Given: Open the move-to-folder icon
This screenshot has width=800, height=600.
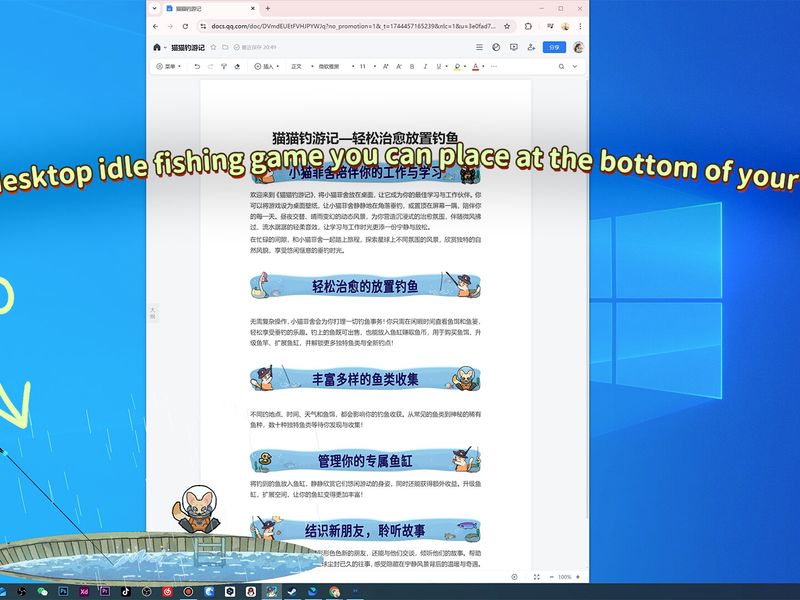Looking at the screenshot, I should 225,47.
